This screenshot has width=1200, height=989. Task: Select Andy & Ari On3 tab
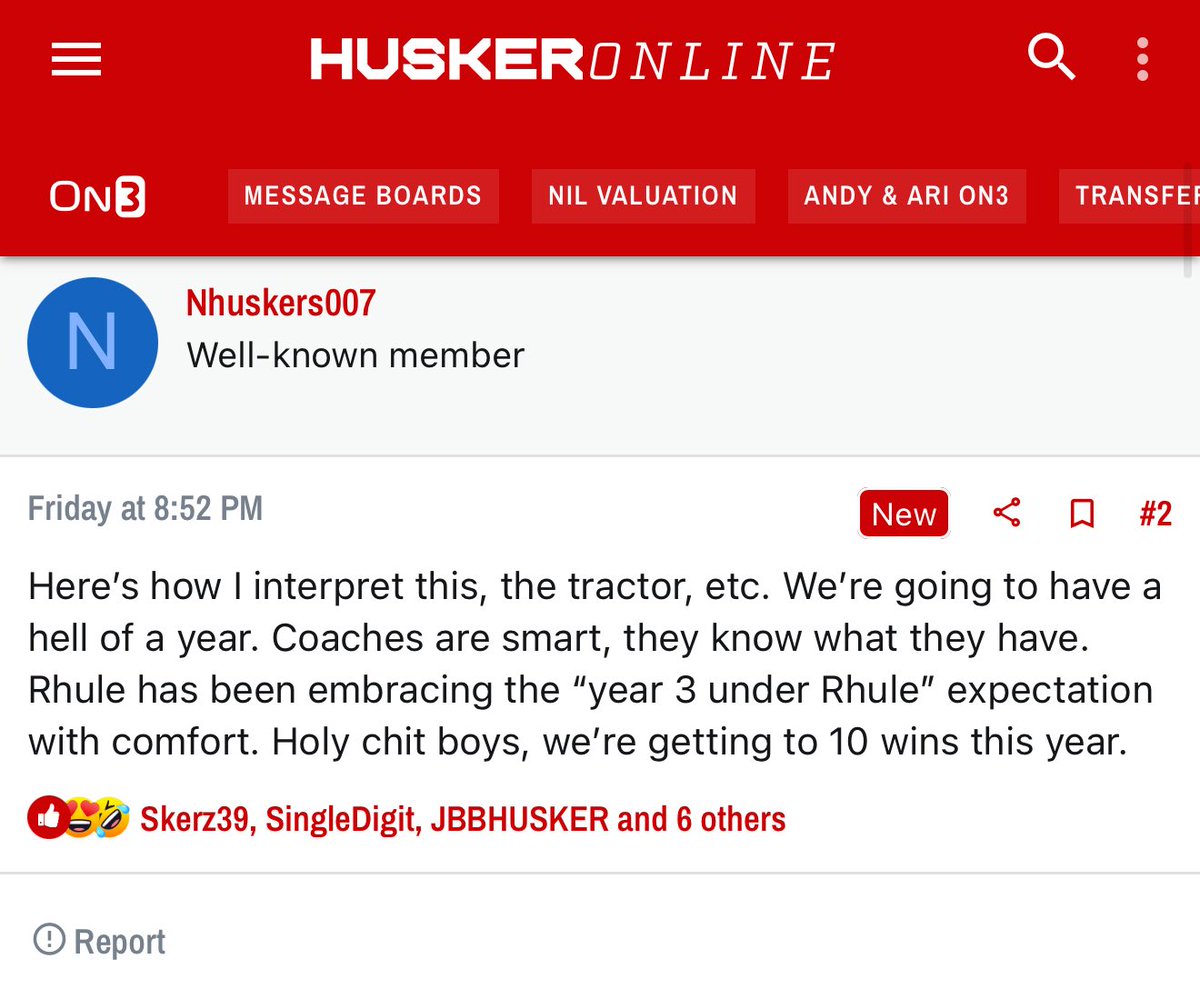click(907, 196)
